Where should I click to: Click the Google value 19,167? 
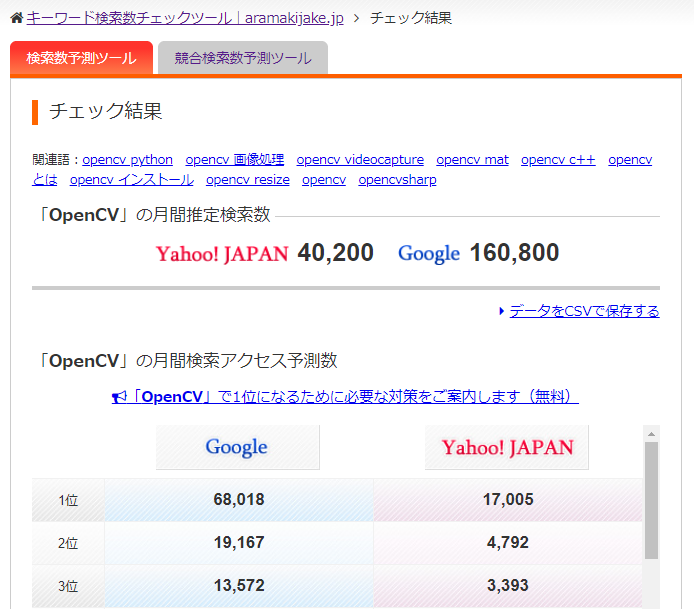point(239,543)
